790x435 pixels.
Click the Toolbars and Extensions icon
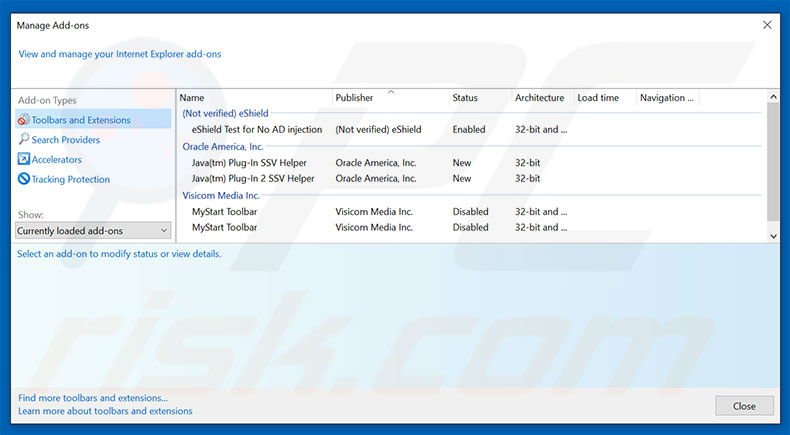point(24,120)
